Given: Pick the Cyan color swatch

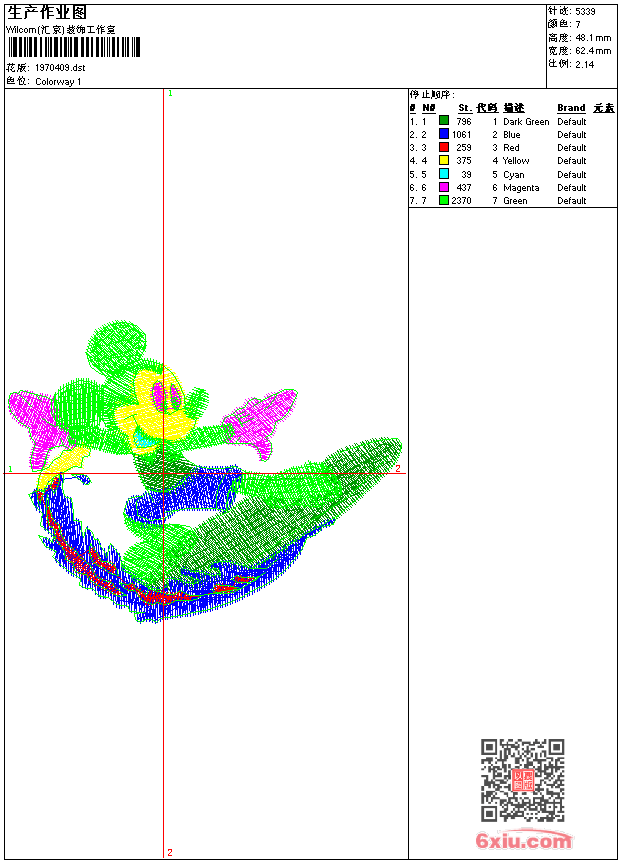Looking at the screenshot, I should (444, 173).
